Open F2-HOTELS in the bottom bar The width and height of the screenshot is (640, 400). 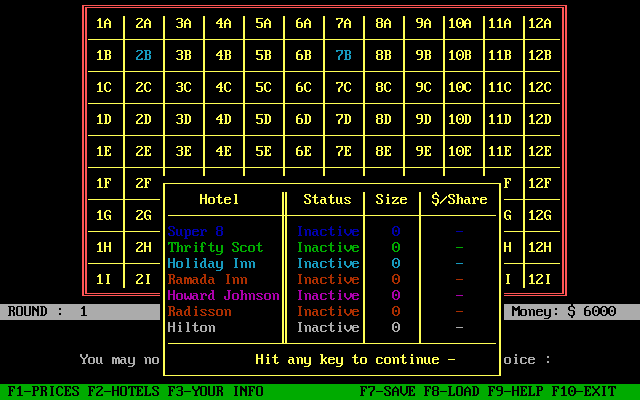click(x=123, y=391)
